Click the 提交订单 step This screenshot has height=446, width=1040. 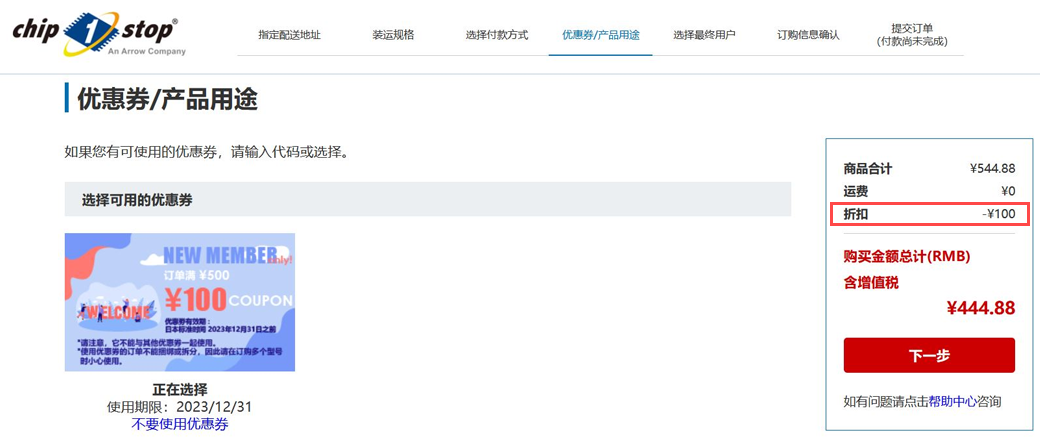tap(911, 35)
